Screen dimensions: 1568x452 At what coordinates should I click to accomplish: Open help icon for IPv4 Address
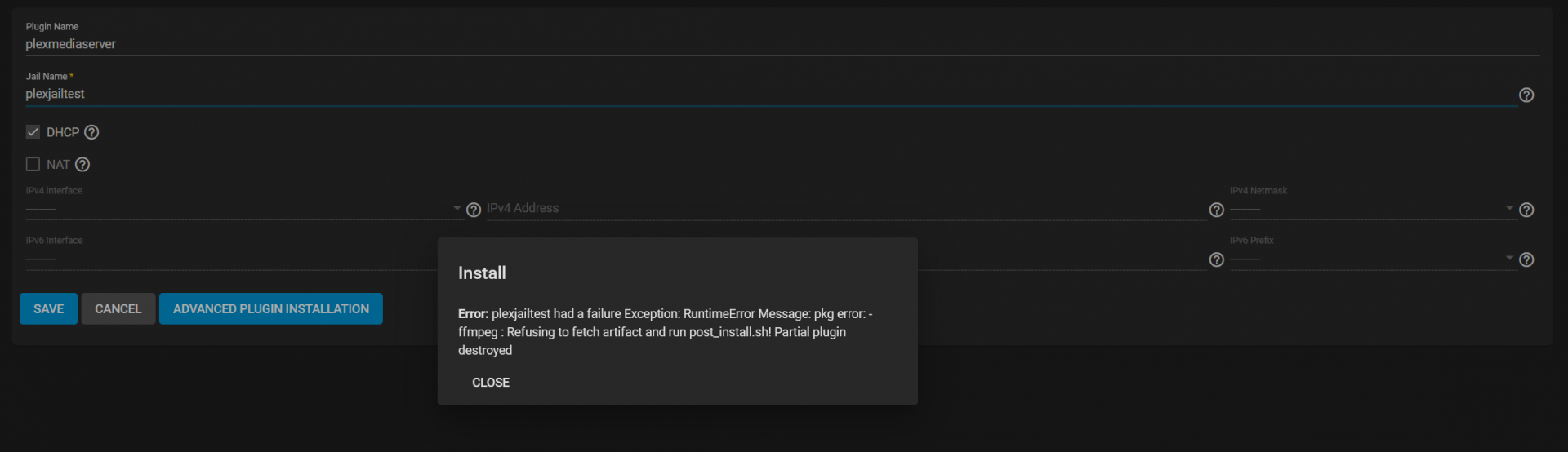[1216, 210]
